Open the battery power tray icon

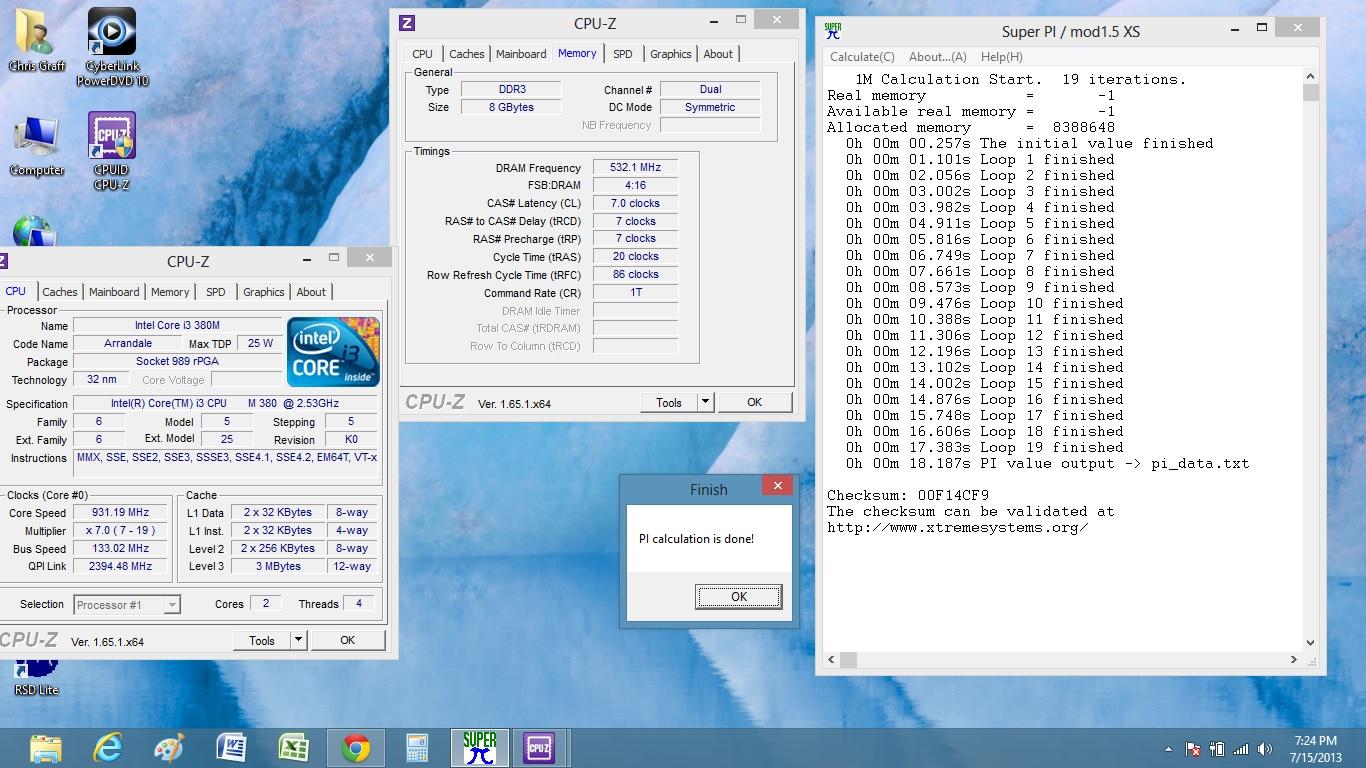click(1217, 749)
